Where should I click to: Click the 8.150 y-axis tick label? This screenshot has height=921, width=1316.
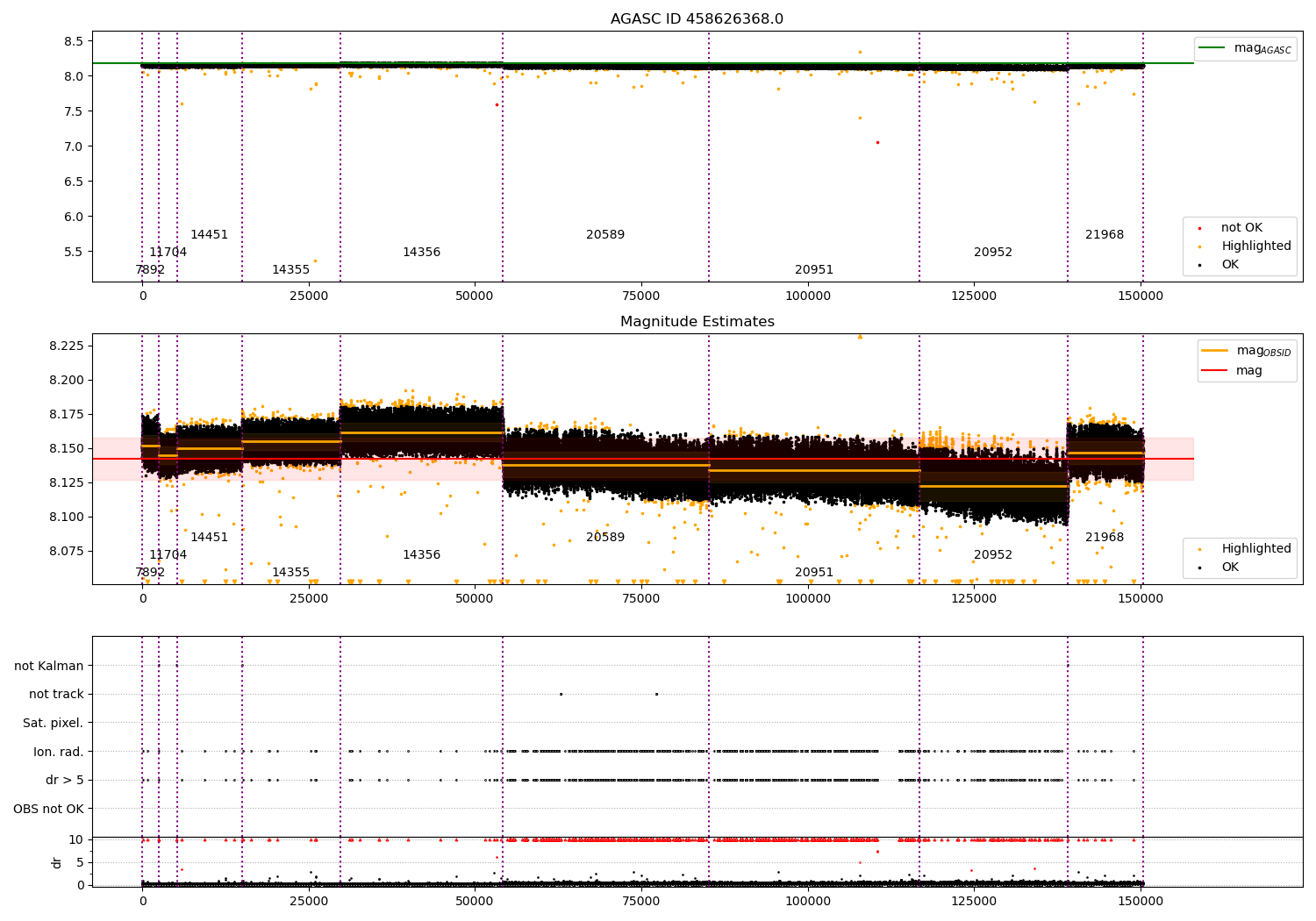tap(67, 449)
